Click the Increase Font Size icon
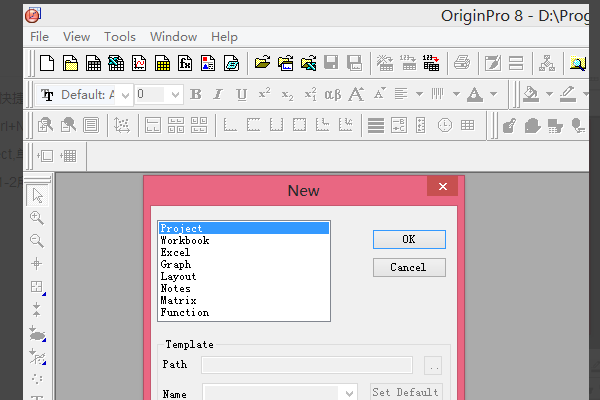Viewport: 600px width, 400px height. click(x=356, y=94)
